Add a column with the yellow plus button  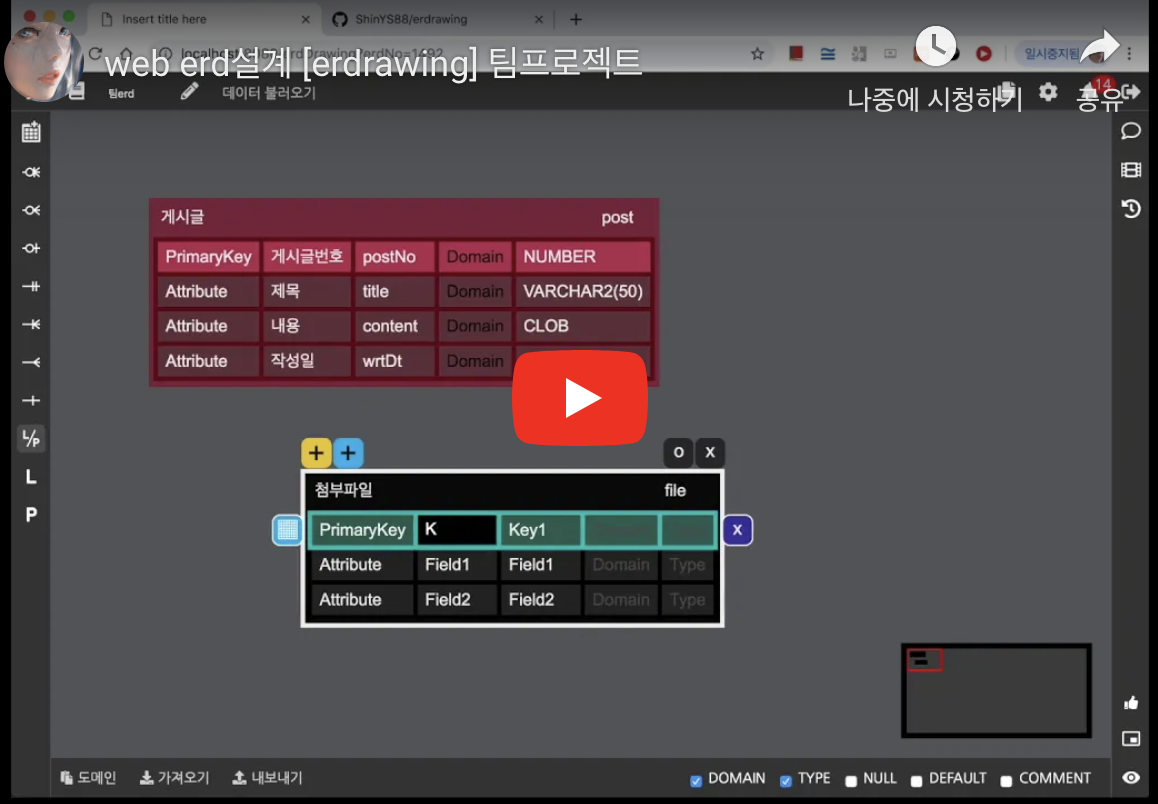pyautogui.click(x=316, y=452)
